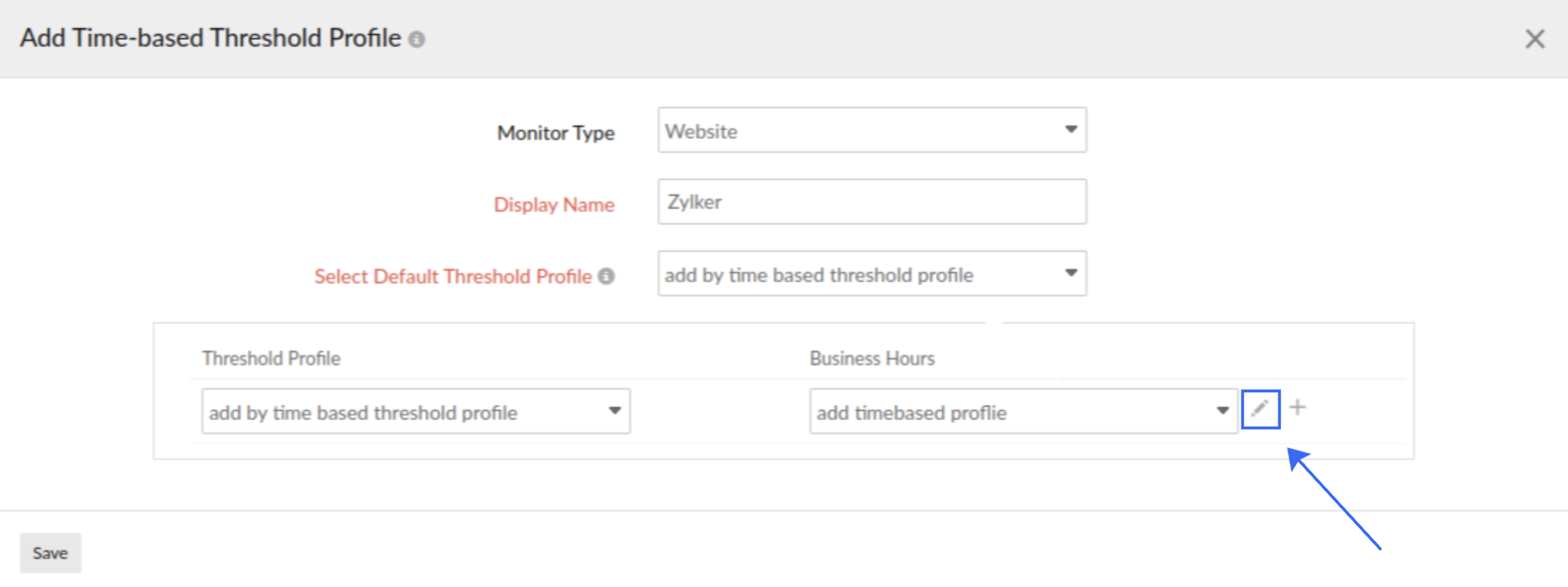This screenshot has height=587, width=1568.
Task: Click the caret arrow on the Monitor Type field
Action: pos(1071,129)
